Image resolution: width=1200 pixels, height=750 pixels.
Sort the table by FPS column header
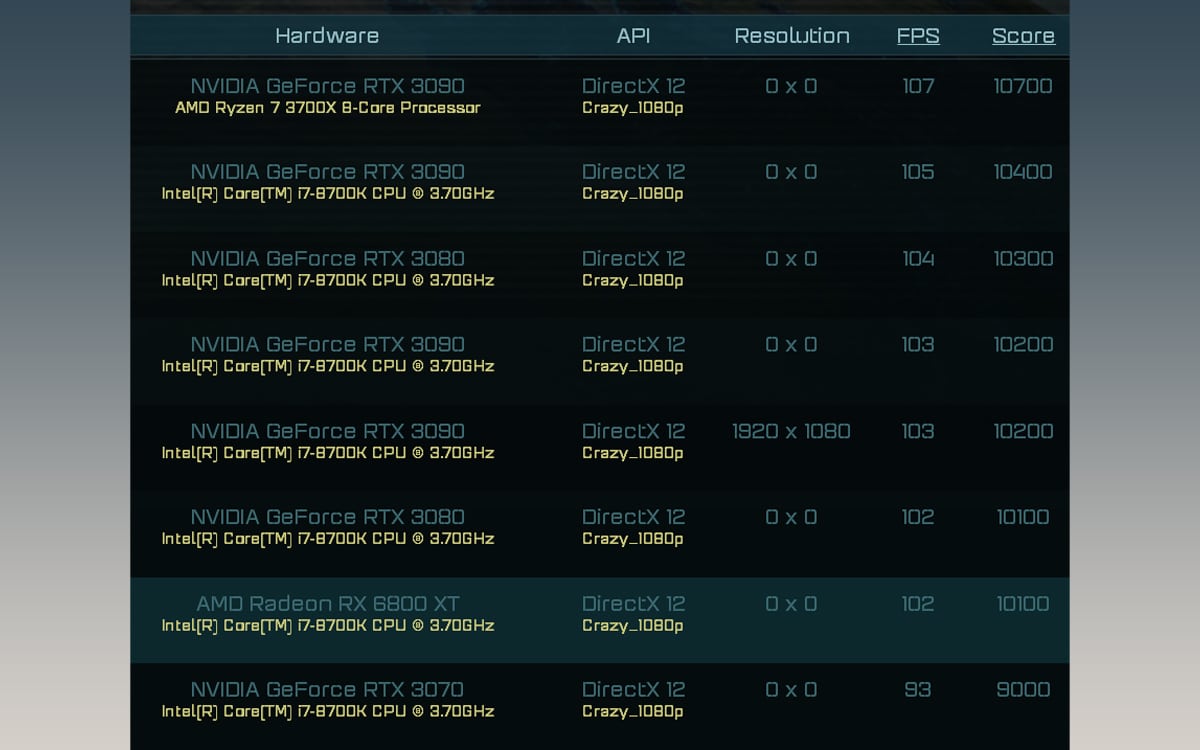917,36
